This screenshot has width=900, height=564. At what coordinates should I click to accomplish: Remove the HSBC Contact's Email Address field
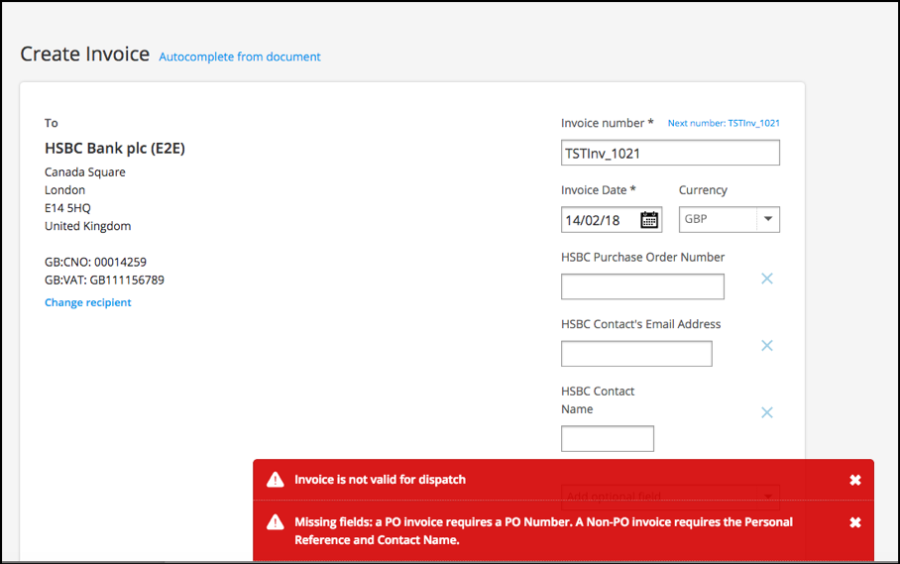767,345
